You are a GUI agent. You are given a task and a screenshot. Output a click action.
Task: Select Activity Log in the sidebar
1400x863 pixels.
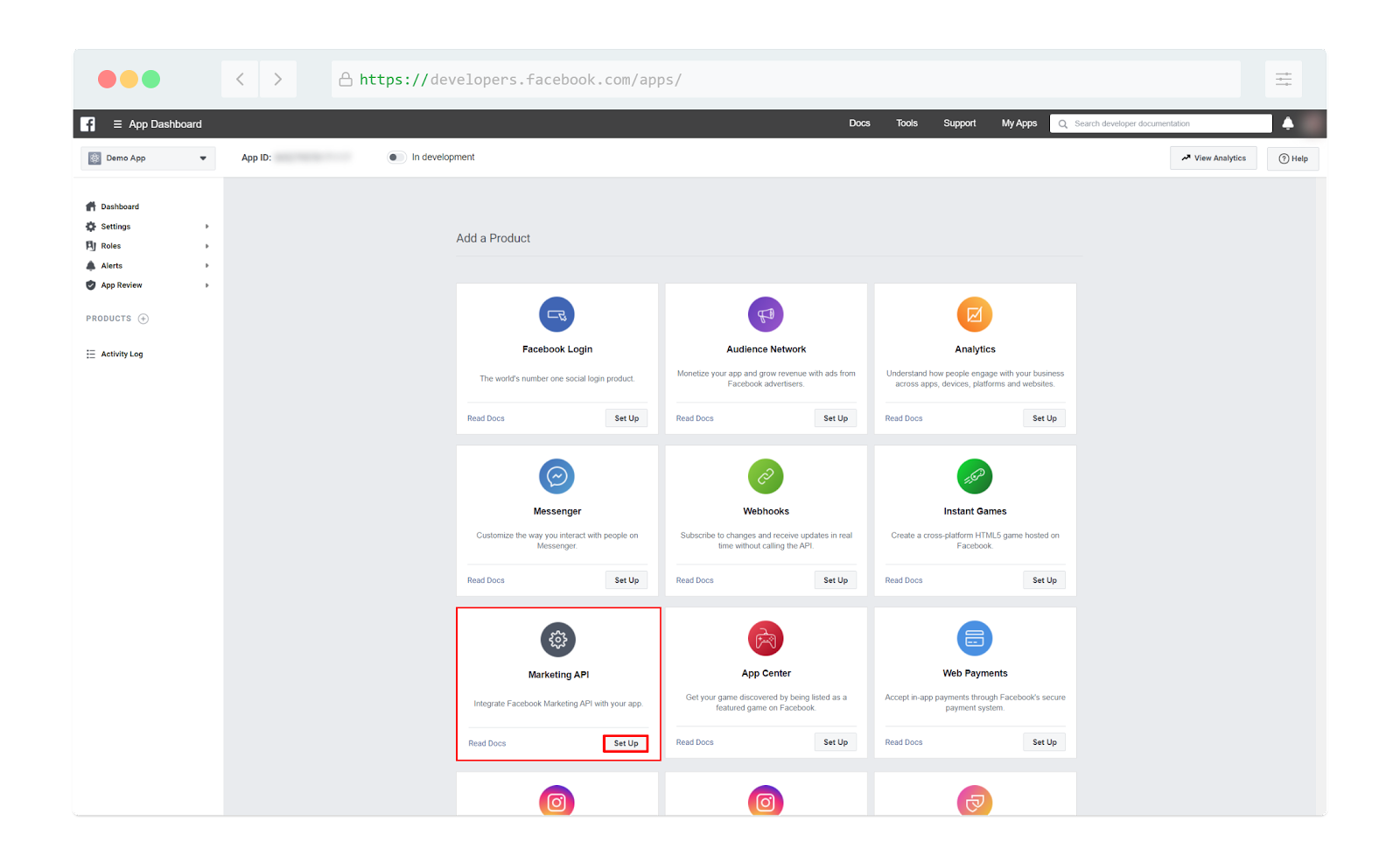[122, 354]
